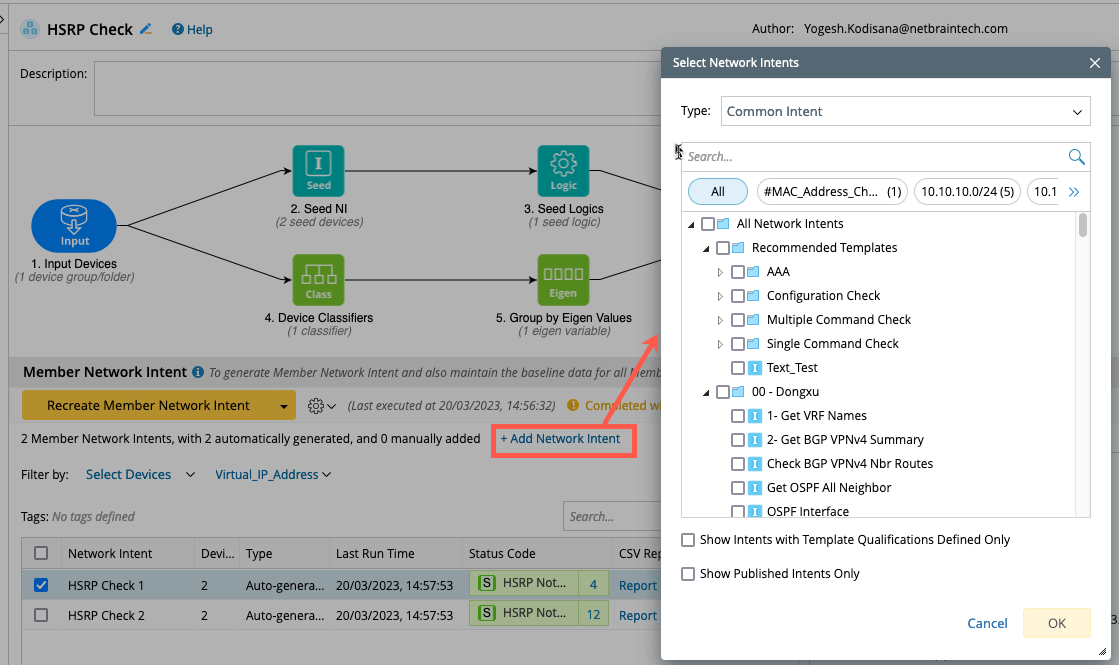Viewport: 1119px width, 665px height.
Task: Enable Show Published Intents Only checkbox
Action: (688, 574)
